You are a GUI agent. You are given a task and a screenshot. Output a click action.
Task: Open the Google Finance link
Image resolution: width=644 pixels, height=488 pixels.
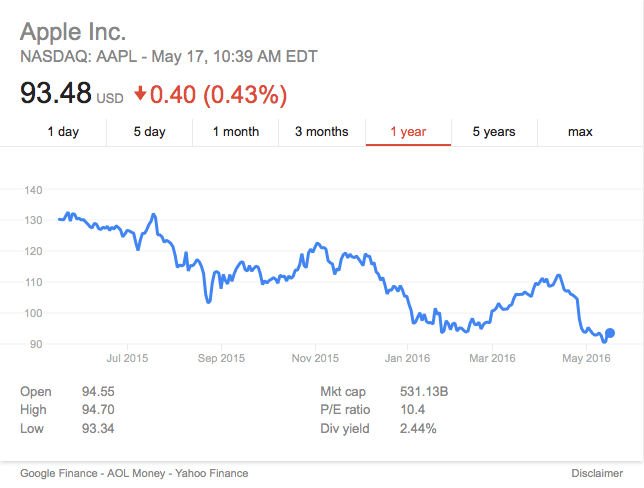[x=58, y=473]
